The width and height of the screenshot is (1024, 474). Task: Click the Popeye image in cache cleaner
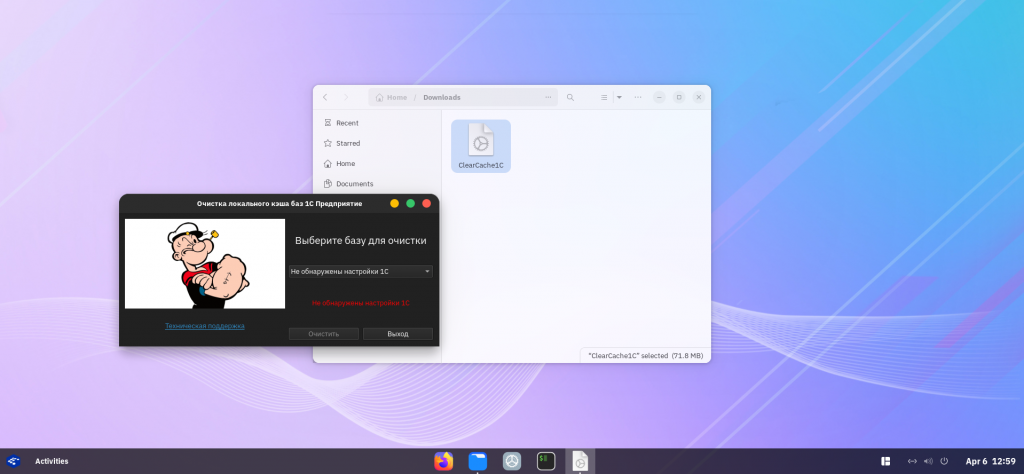tap(205, 264)
